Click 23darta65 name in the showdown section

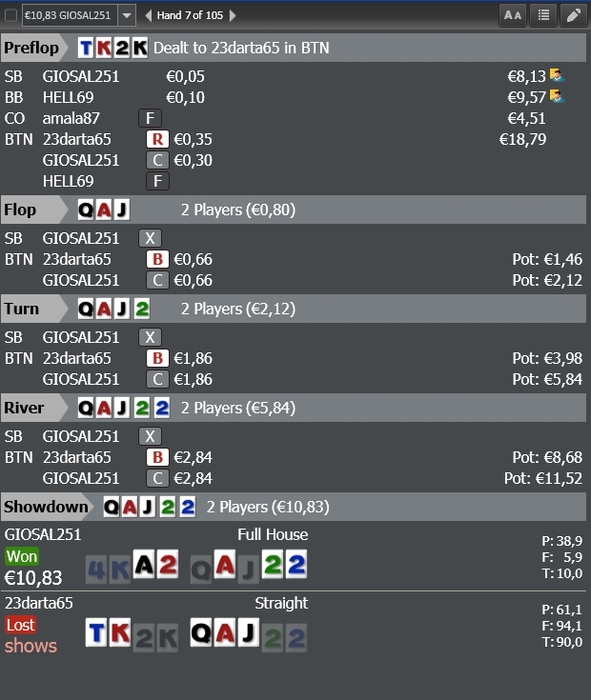(x=39, y=603)
